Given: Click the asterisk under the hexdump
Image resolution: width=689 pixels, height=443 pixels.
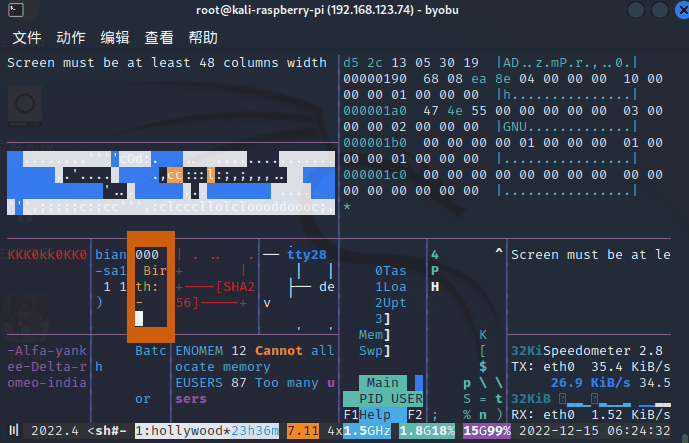Looking at the screenshot, I should pos(347,207).
